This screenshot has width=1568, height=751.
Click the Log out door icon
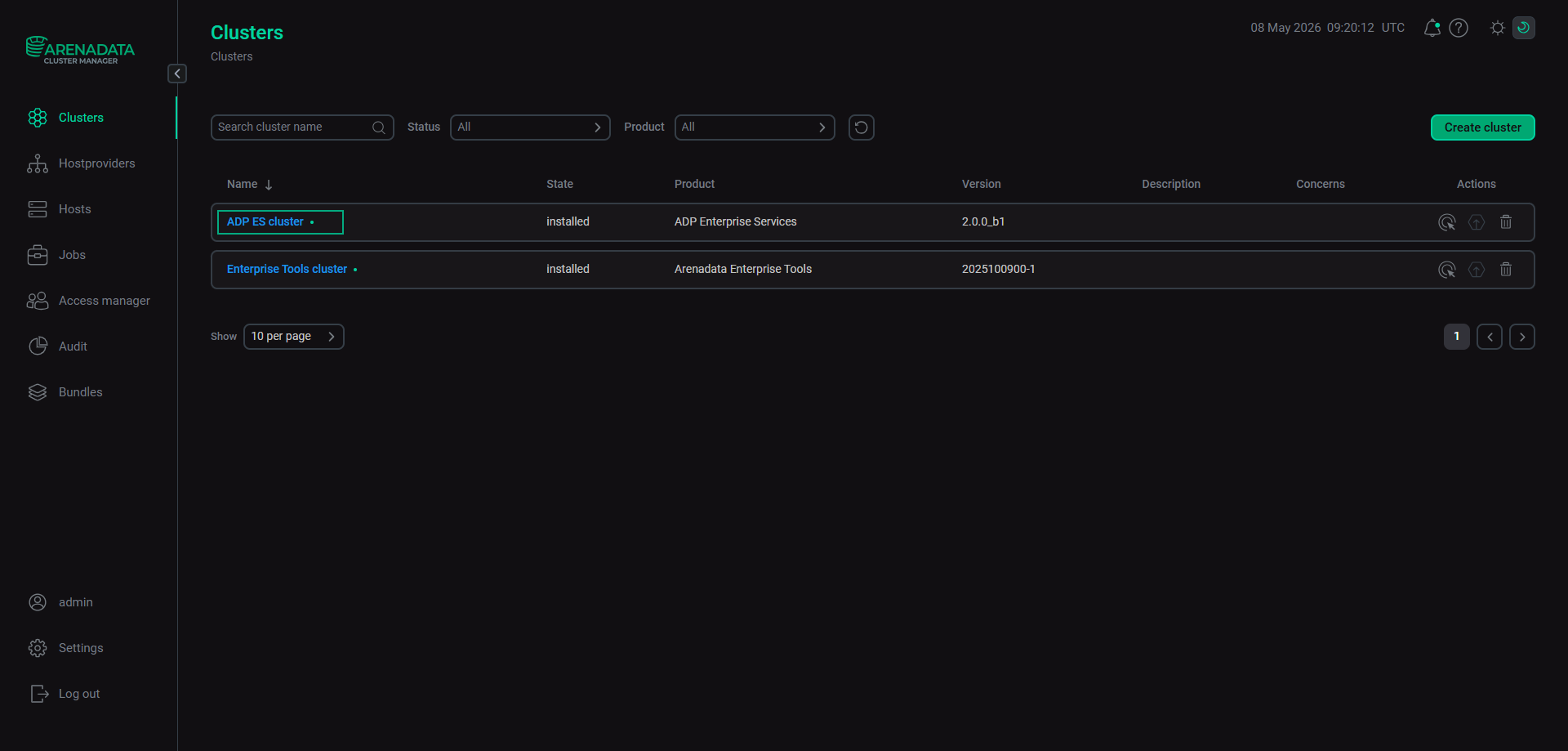(39, 694)
